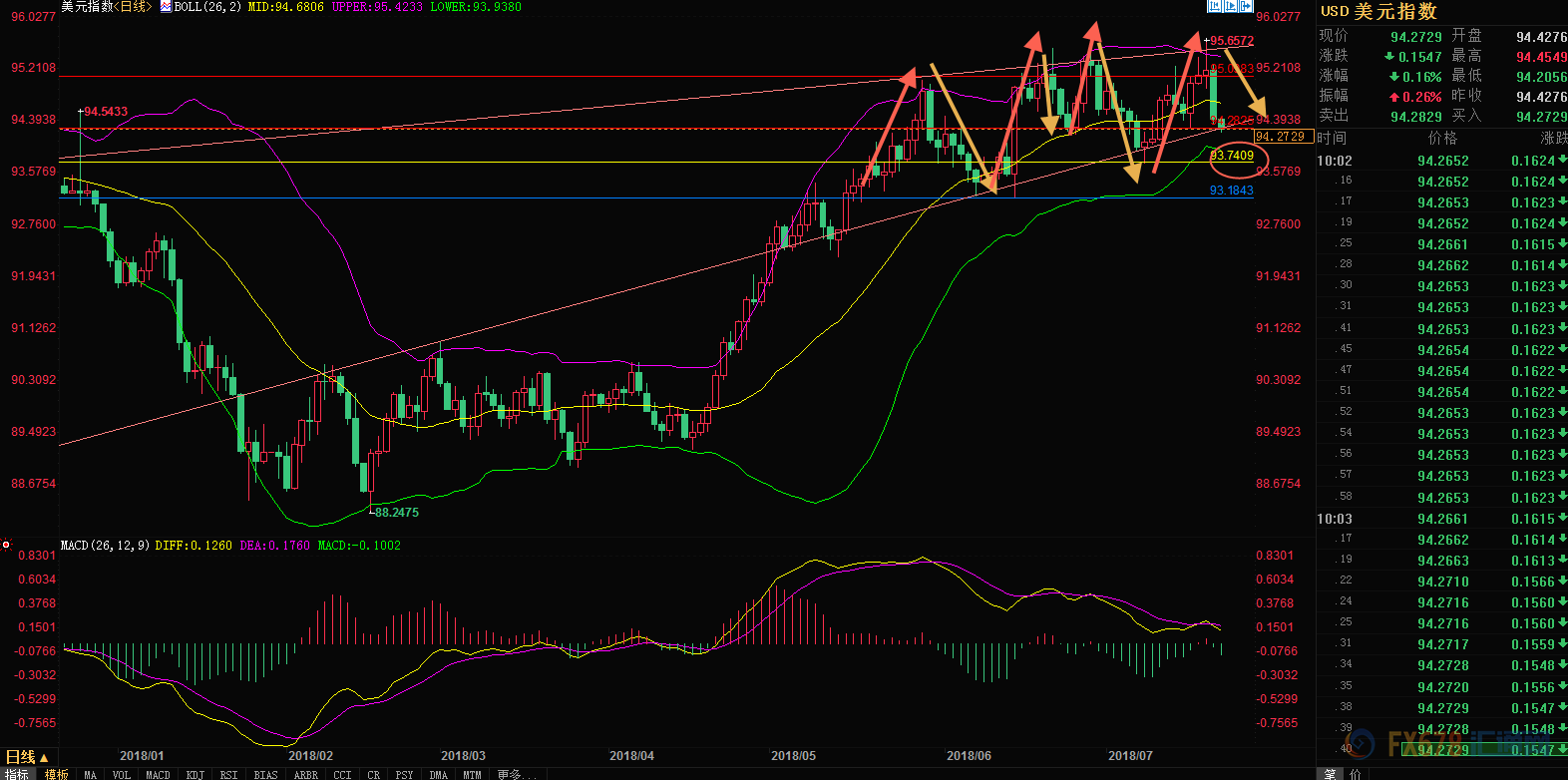This screenshot has width=1568, height=780.
Task: Select the MACD indicator tab
Action: pos(159,774)
